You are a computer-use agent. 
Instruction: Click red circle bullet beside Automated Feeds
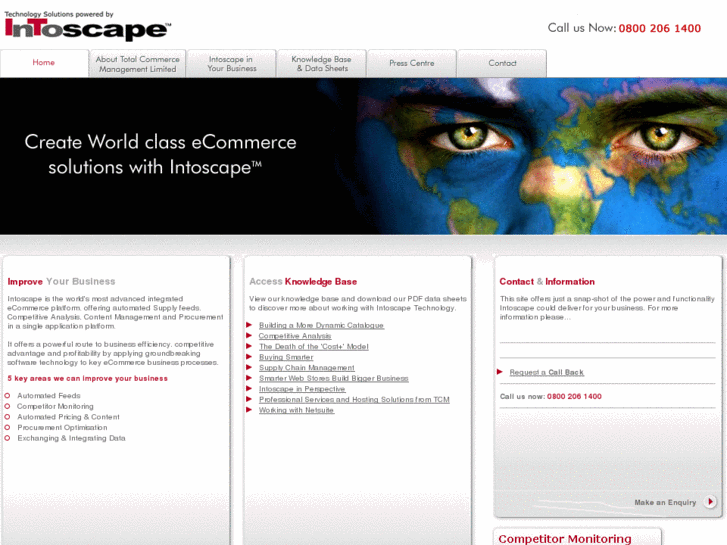[7, 396]
